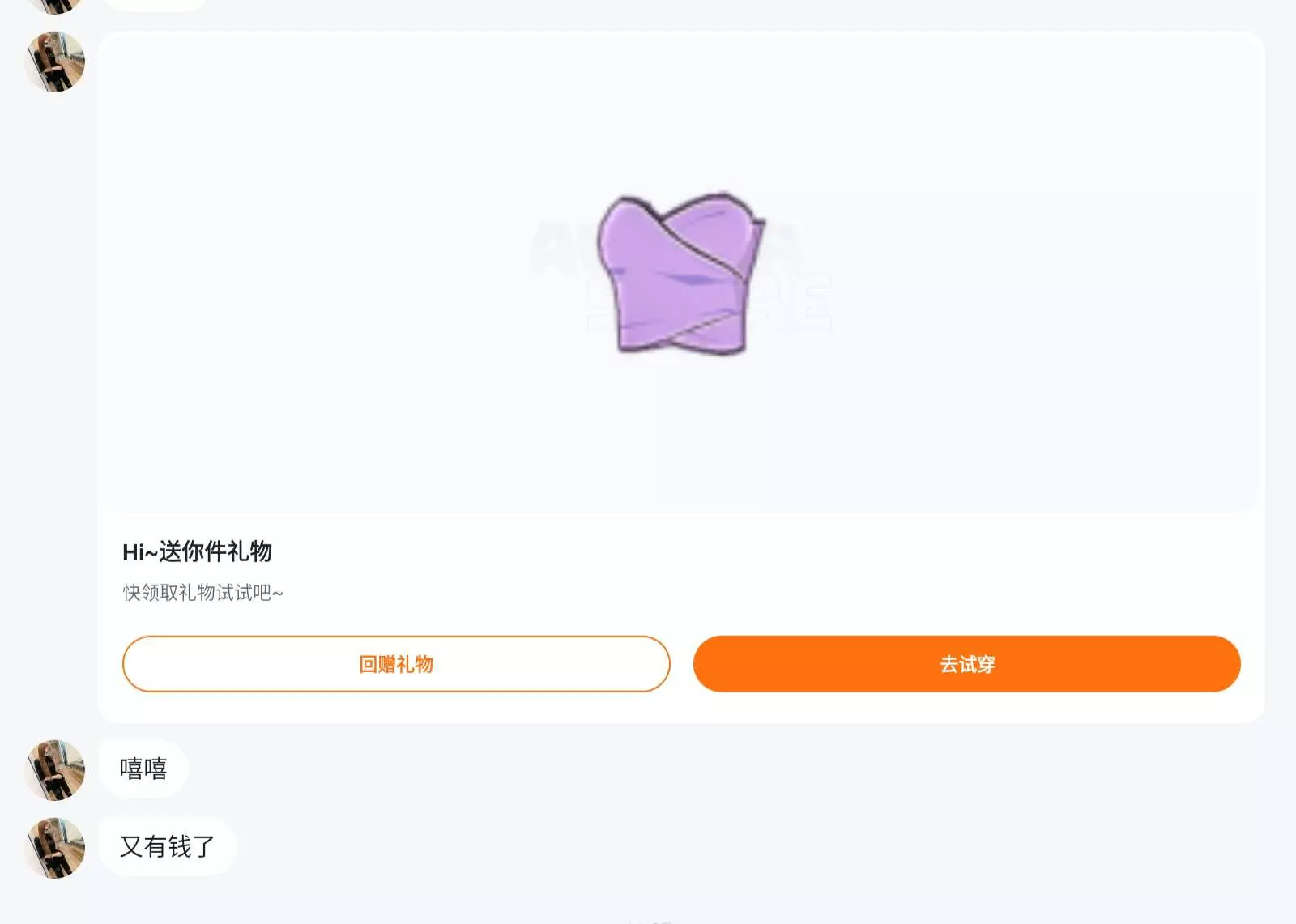Try on the gifted outfit with 去试穿
Screen dimensions: 1296x924
point(966,664)
